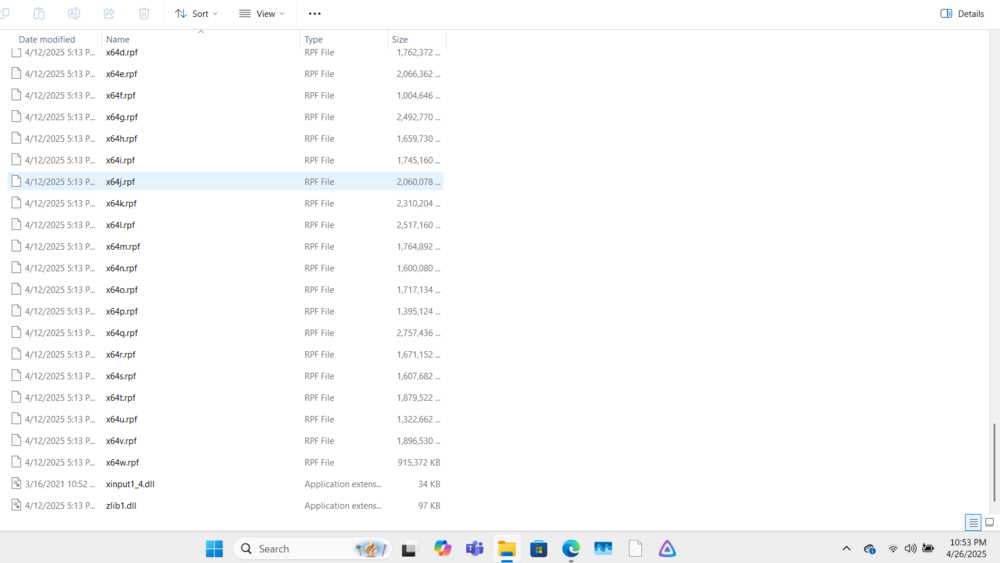Screen dimensions: 1000x563
Task: Show hidden system tray icons chevron
Action: [x=846, y=548]
